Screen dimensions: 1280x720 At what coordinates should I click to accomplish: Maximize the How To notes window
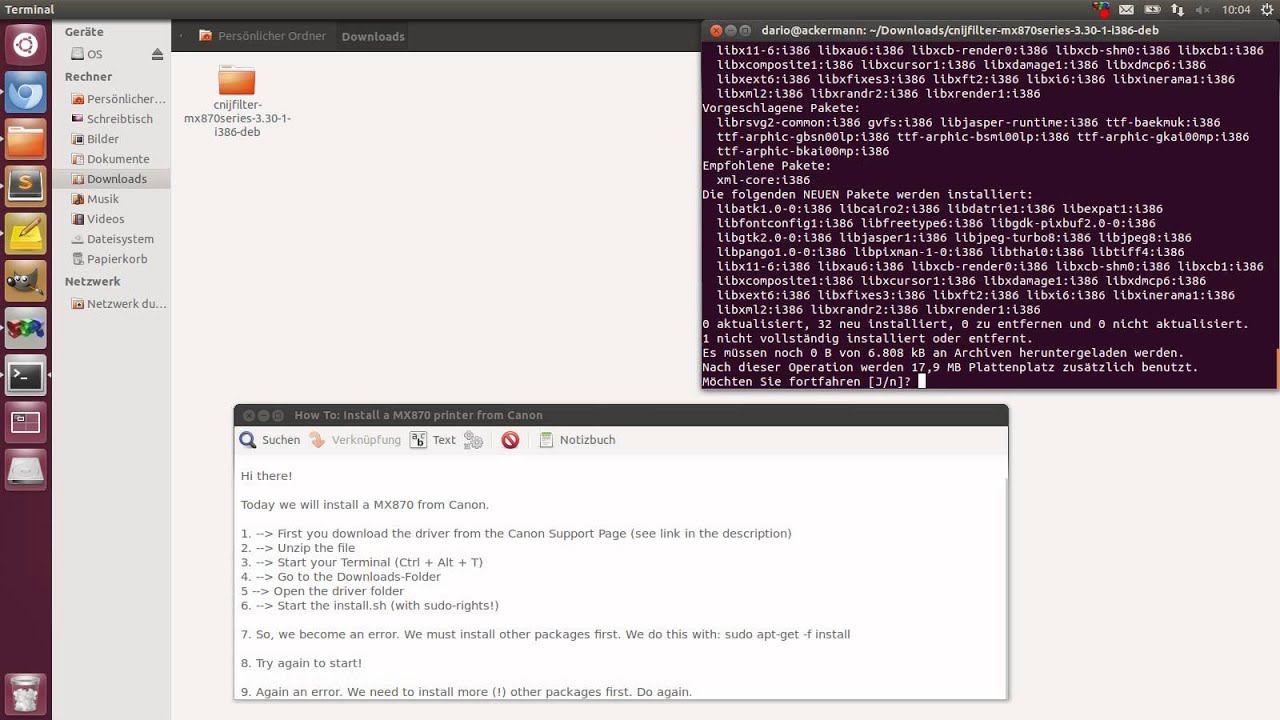pyautogui.click(x=280, y=415)
